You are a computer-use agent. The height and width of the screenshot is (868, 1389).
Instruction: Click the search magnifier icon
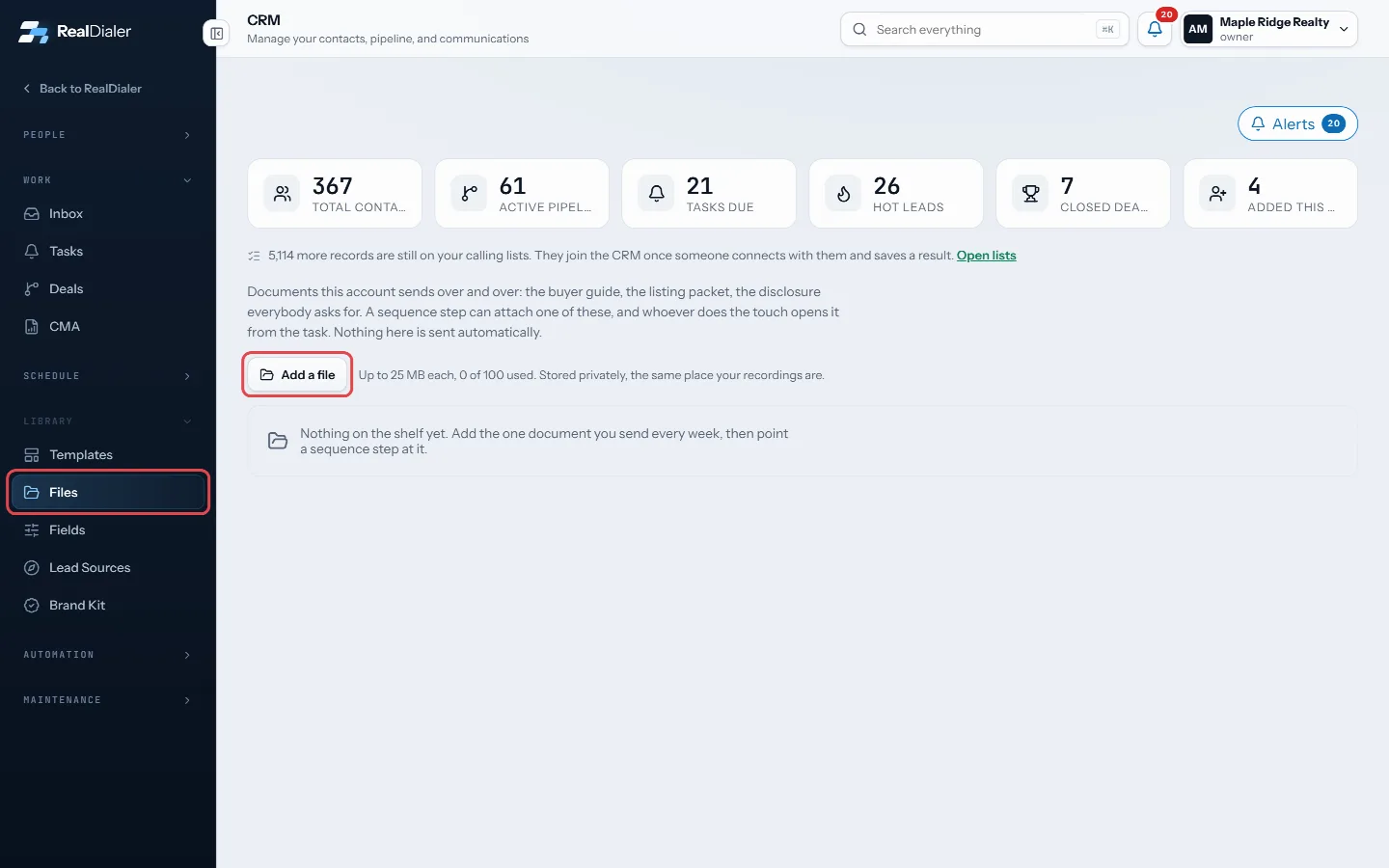click(x=859, y=30)
